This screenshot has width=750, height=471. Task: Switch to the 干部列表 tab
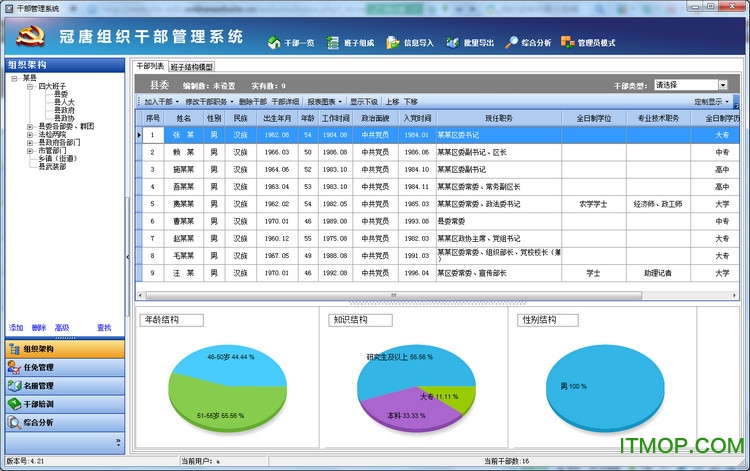[x=150, y=66]
